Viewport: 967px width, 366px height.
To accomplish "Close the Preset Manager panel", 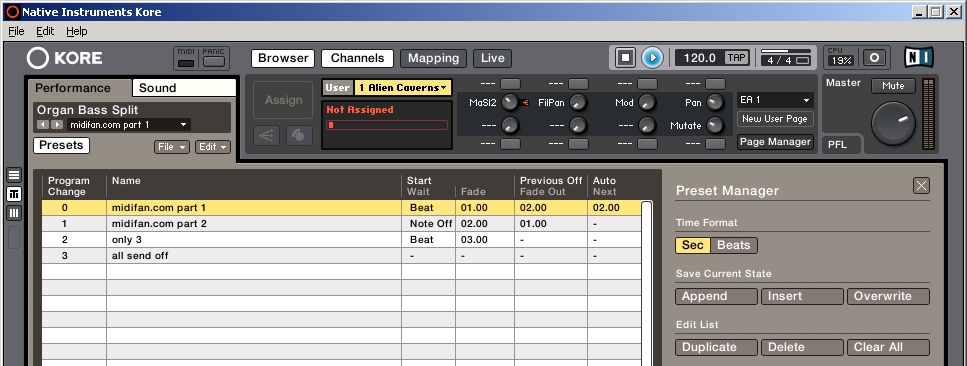I will coord(921,185).
